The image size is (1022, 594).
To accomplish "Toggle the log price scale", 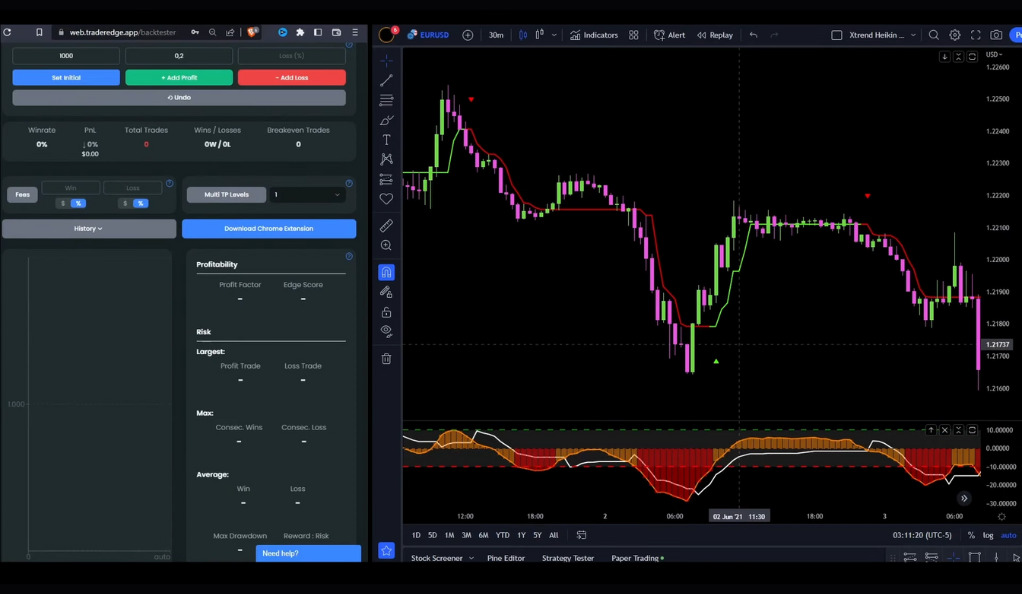I will click(988, 535).
